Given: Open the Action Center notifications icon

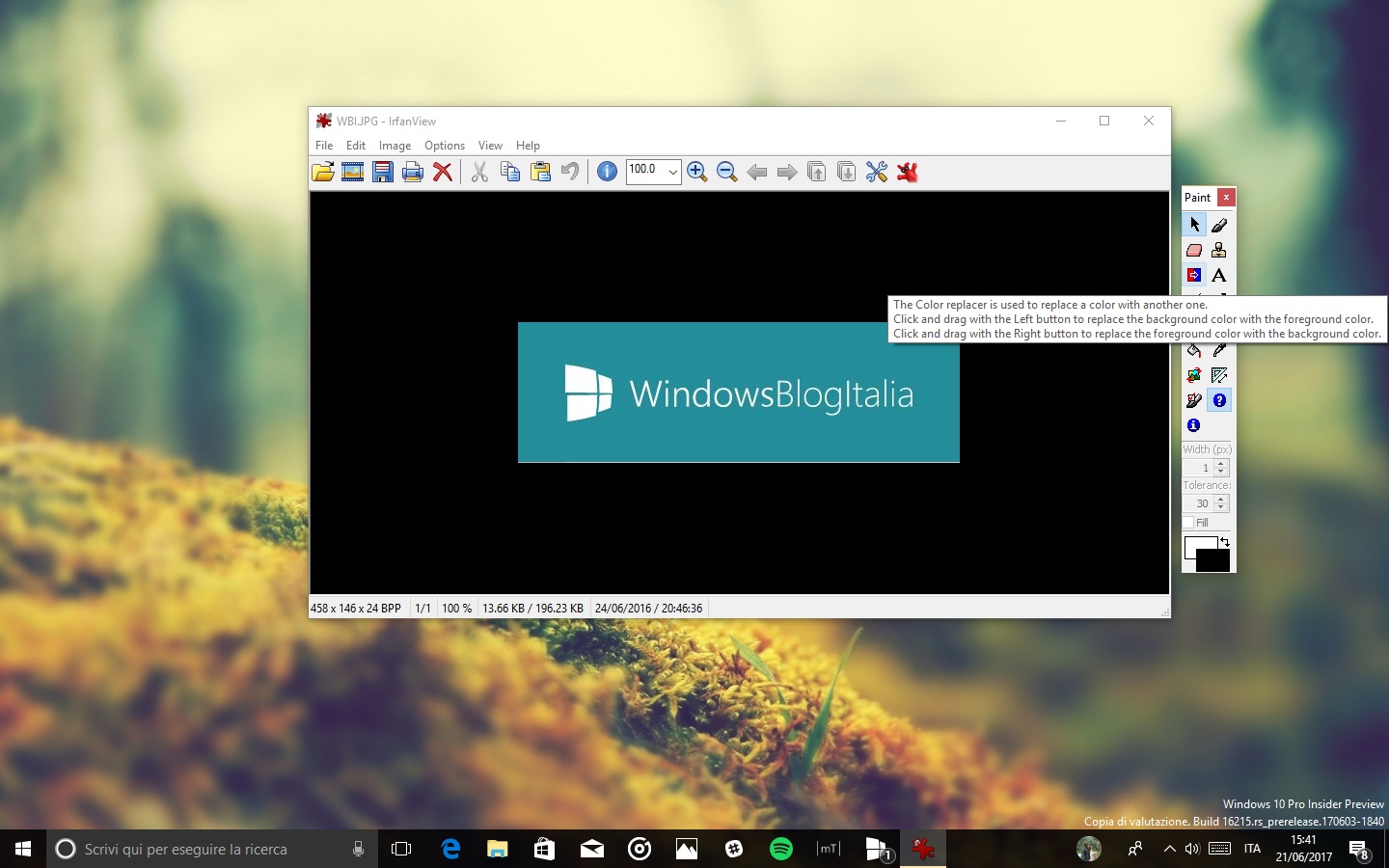Looking at the screenshot, I should pyautogui.click(x=1360, y=850).
